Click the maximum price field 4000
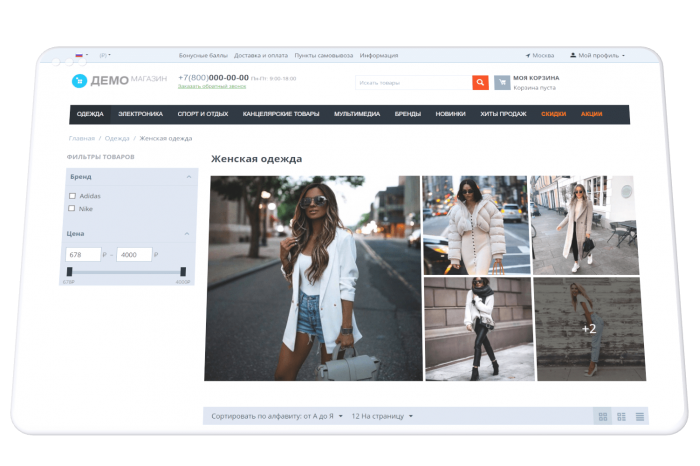 pos(134,254)
